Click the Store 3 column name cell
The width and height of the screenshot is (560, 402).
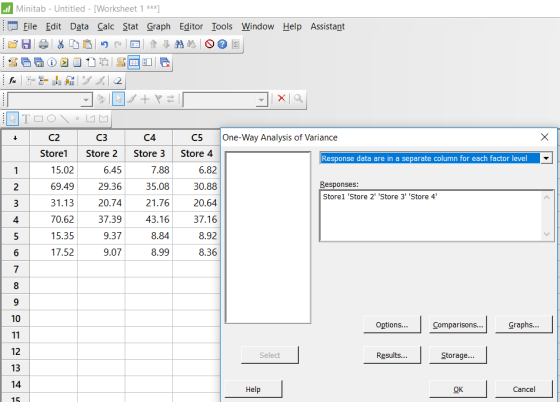point(149,154)
